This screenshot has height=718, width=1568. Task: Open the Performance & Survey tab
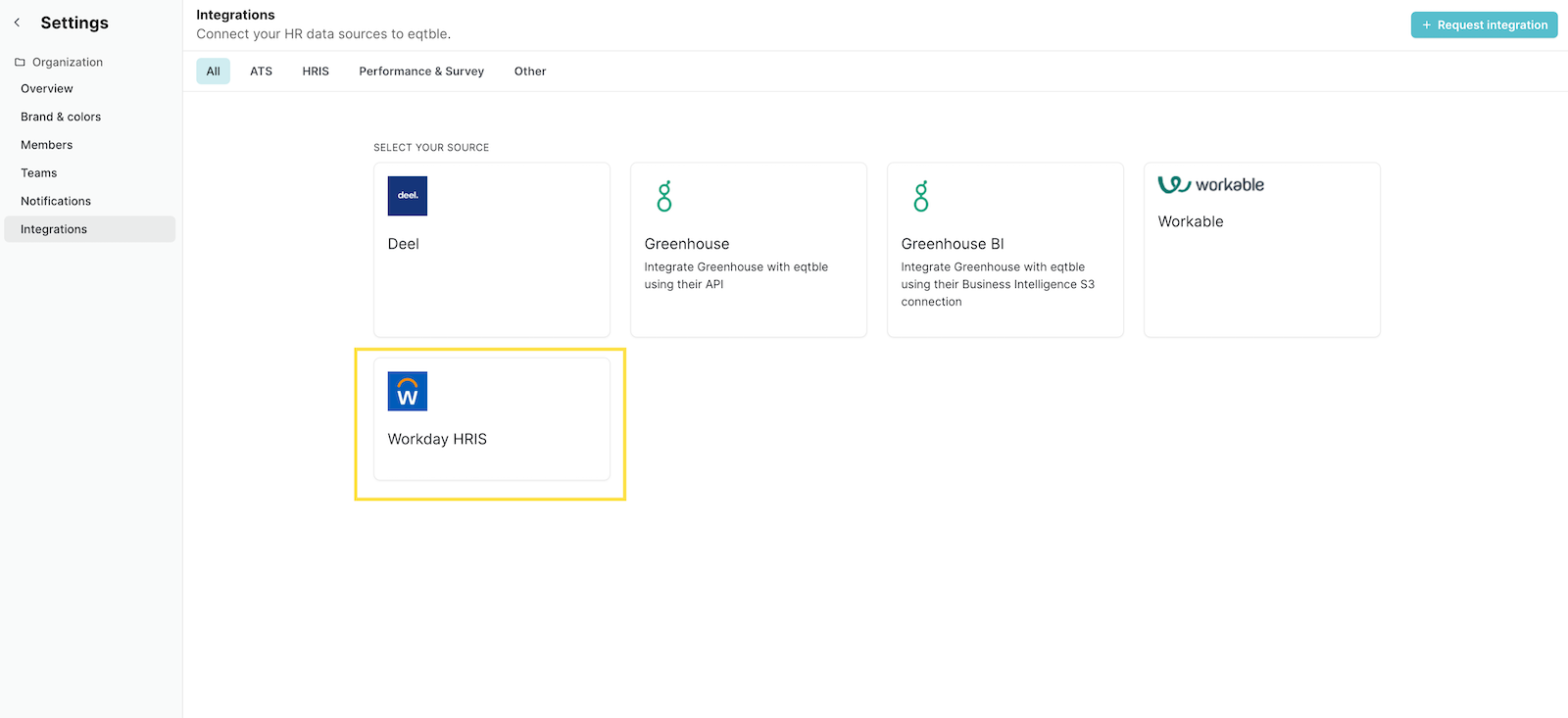click(421, 71)
